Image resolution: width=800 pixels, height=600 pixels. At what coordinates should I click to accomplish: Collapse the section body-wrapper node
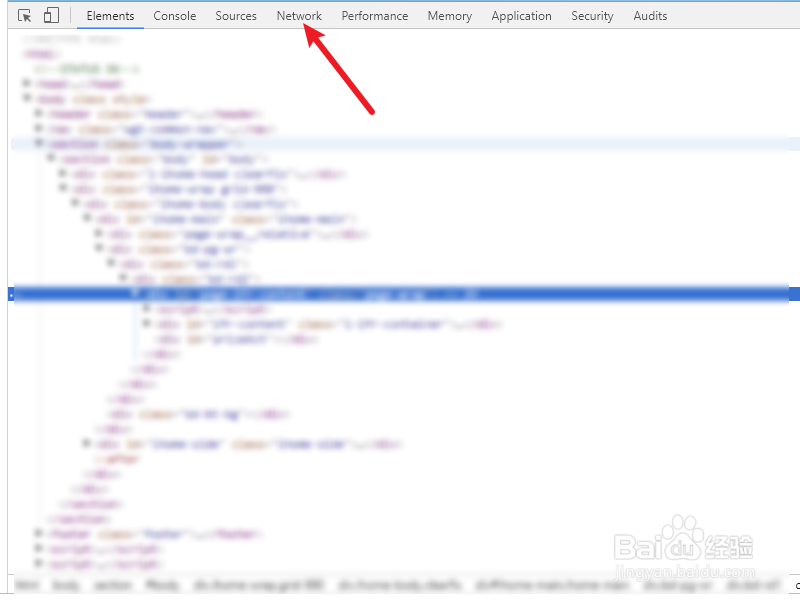[x=39, y=143]
